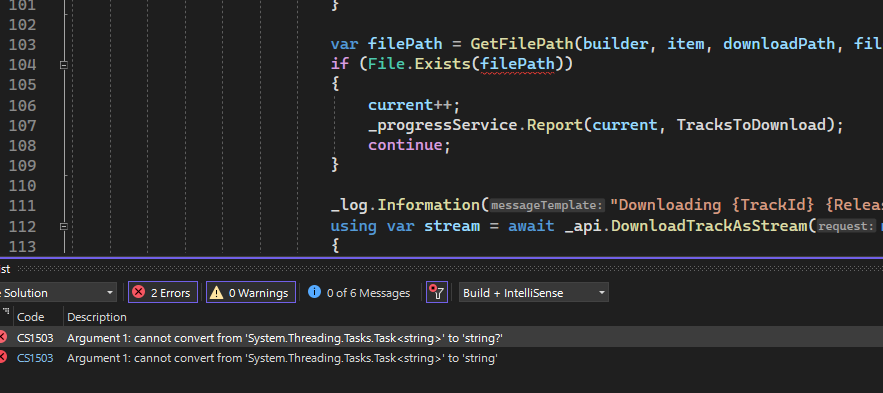The height and width of the screenshot is (393, 883).
Task: Click the TracksToDownload identifier
Action: 750,124
